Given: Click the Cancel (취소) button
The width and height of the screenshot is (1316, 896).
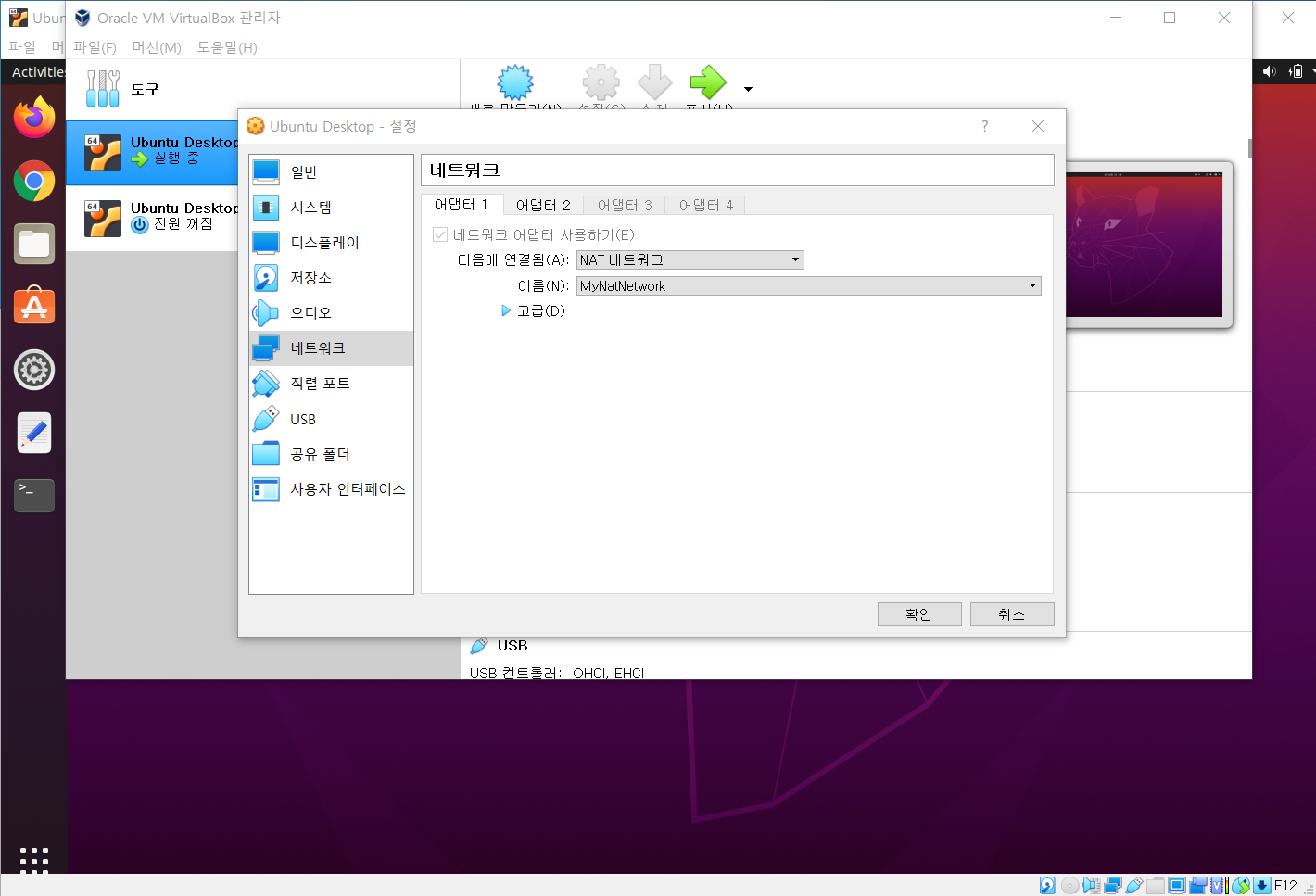Looking at the screenshot, I should tap(1012, 614).
